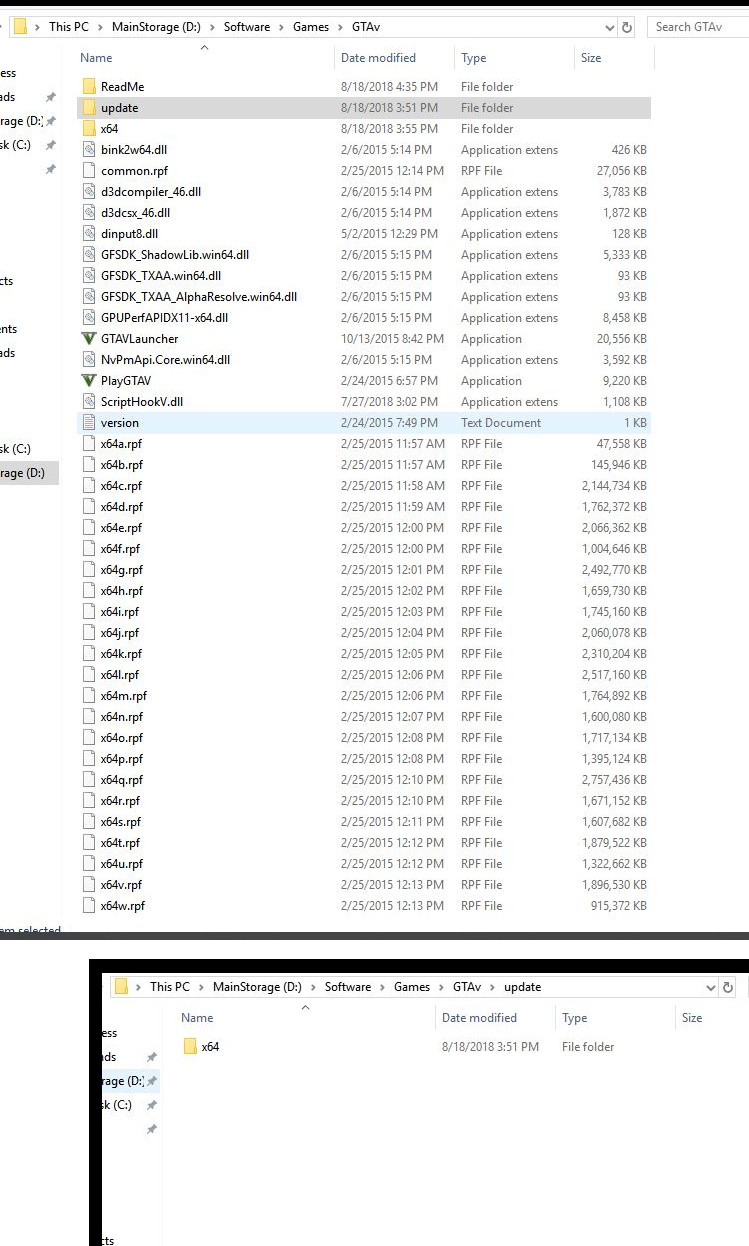Select the update folder icon in GTAv window
The height and width of the screenshot is (1246, 749).
click(89, 108)
